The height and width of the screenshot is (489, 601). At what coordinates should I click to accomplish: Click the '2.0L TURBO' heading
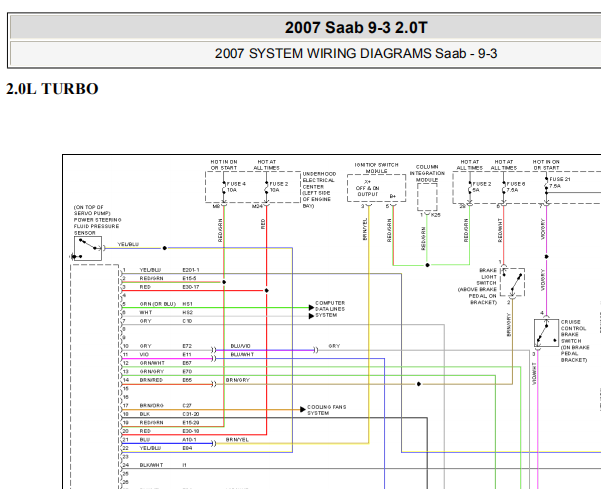(x=53, y=89)
